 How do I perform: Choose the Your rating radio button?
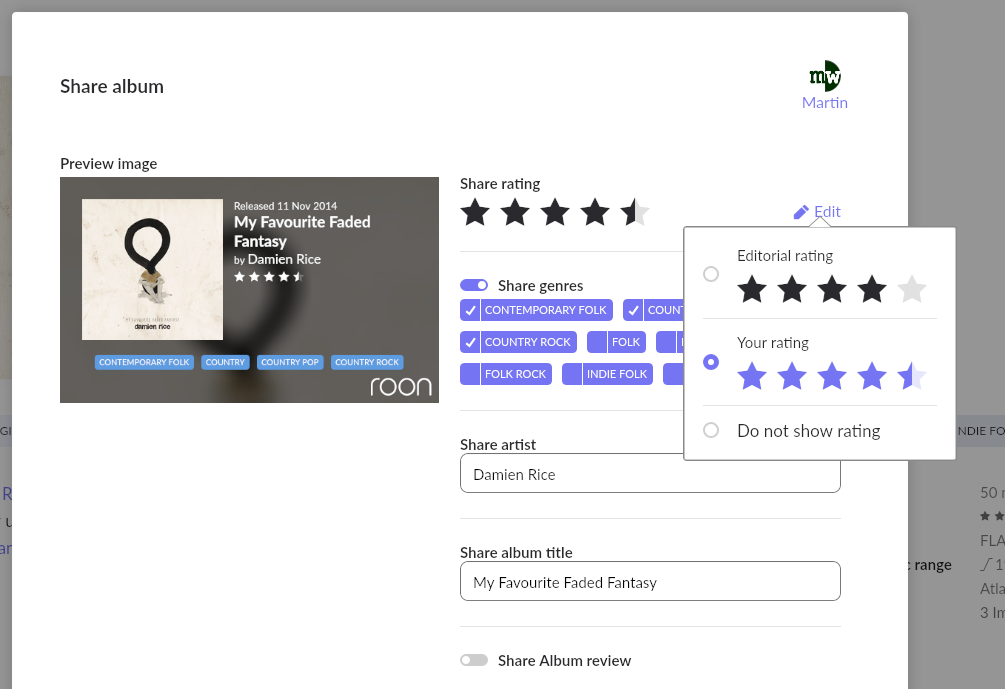tap(711, 362)
